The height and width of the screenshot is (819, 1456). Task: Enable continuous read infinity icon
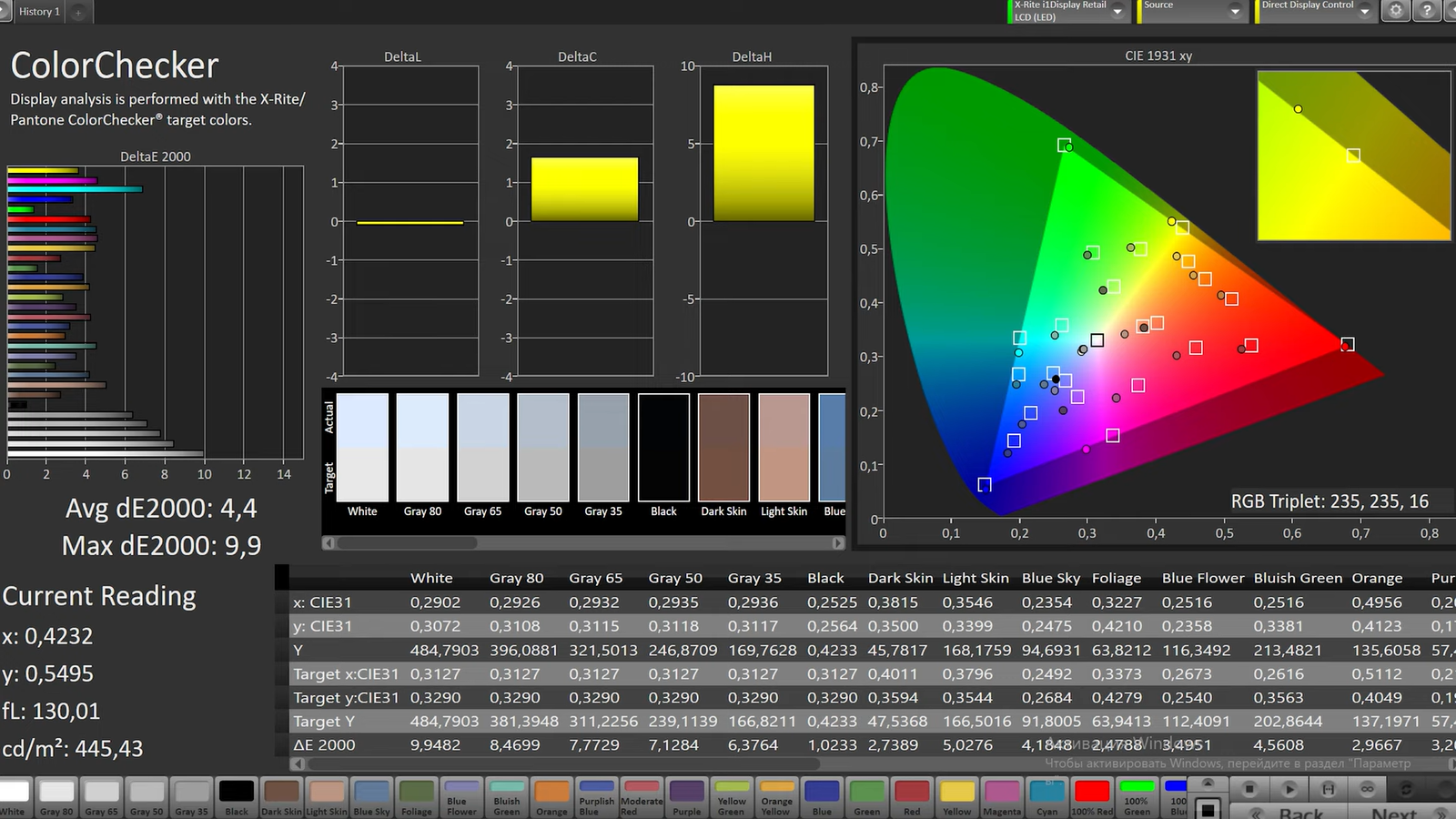pos(1367,789)
